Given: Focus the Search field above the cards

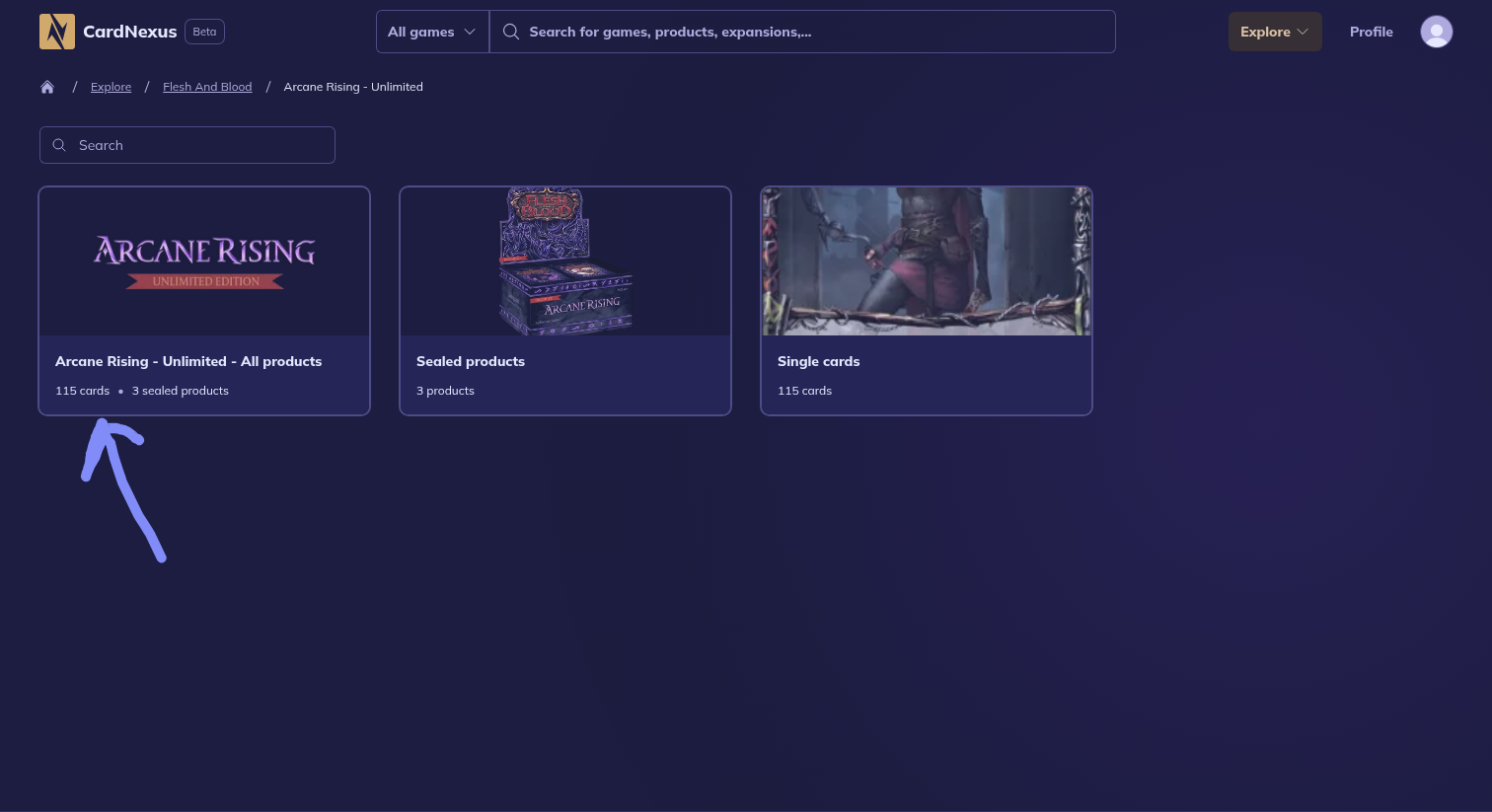Looking at the screenshot, I should pyautogui.click(x=197, y=145).
